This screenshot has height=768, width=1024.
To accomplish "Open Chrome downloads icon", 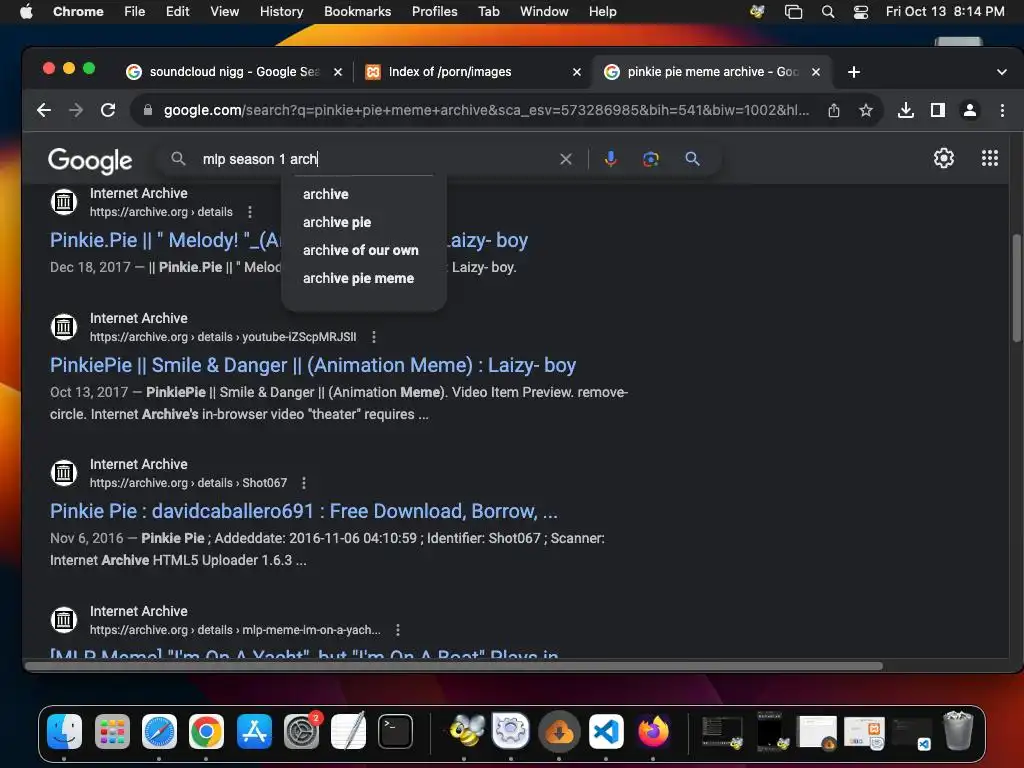I will coord(906,110).
